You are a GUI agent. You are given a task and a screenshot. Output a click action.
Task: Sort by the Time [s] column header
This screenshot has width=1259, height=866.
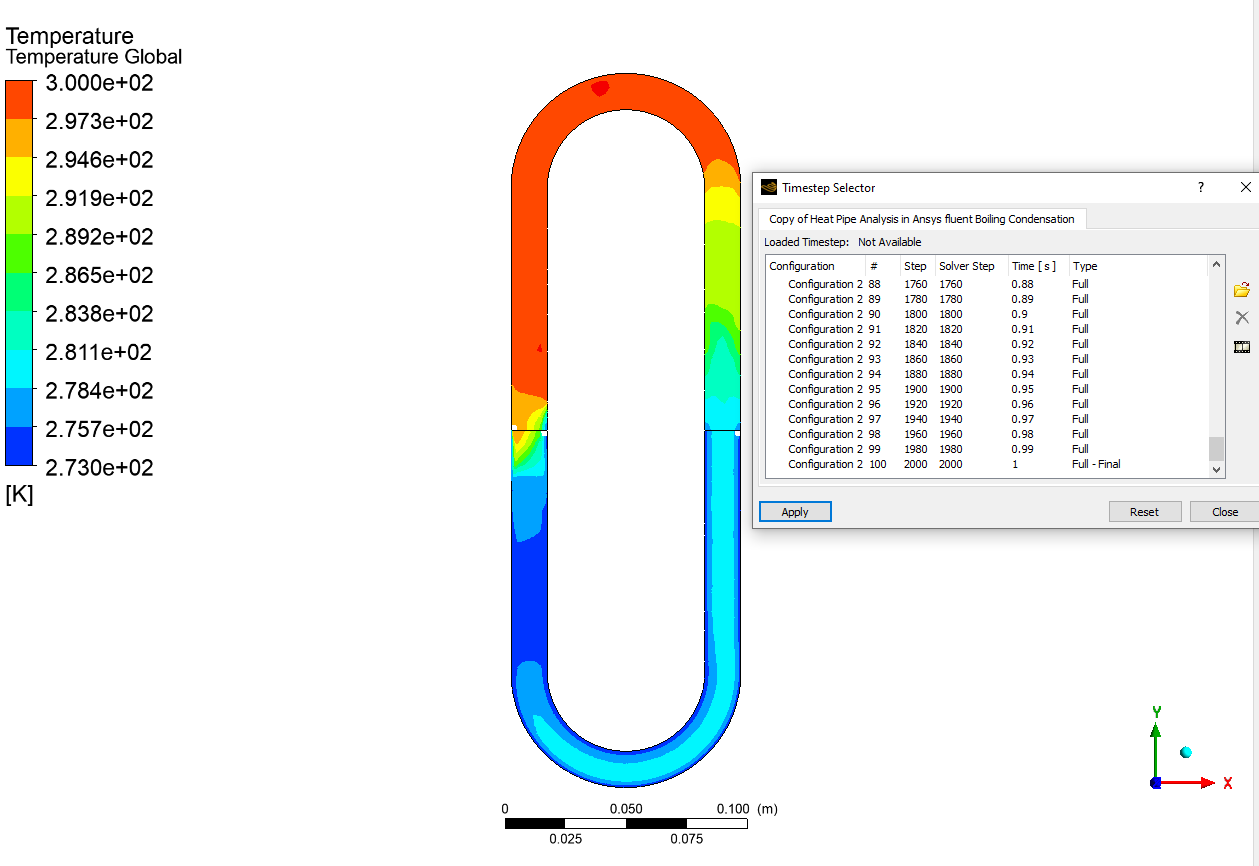click(1033, 266)
